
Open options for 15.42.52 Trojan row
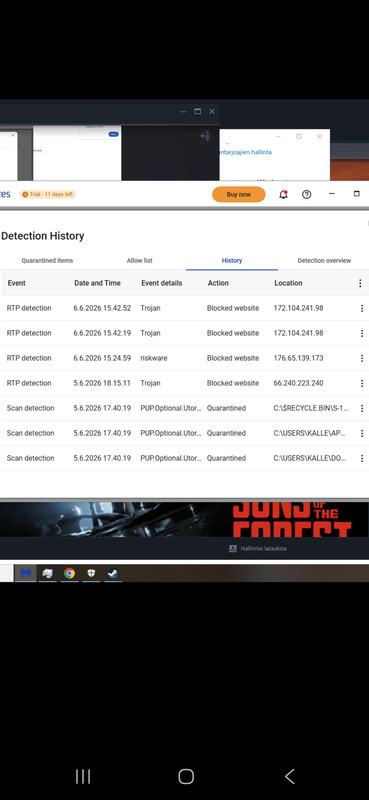362,308
